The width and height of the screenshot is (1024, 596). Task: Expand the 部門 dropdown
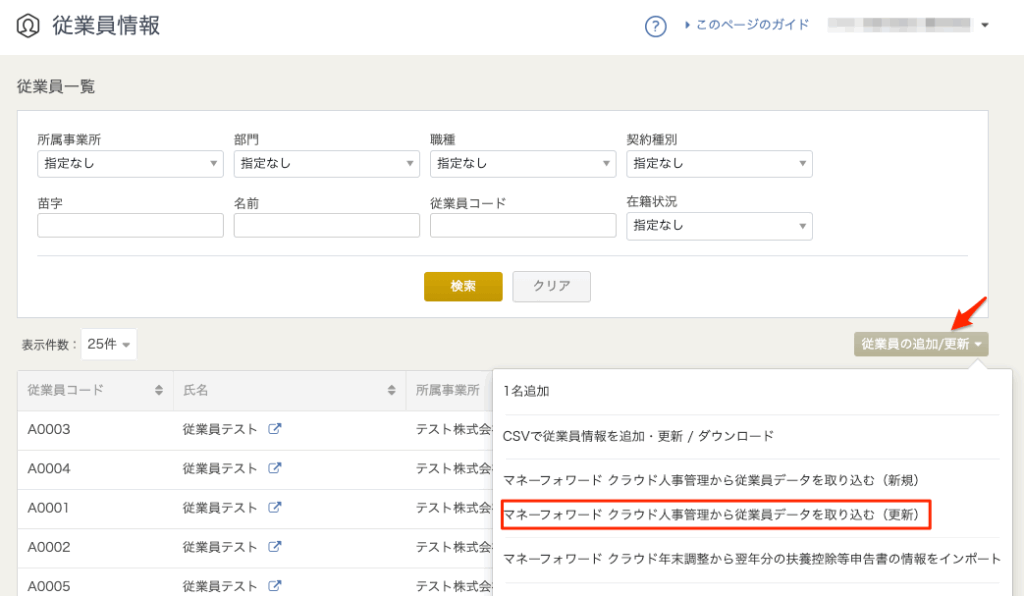[326, 163]
